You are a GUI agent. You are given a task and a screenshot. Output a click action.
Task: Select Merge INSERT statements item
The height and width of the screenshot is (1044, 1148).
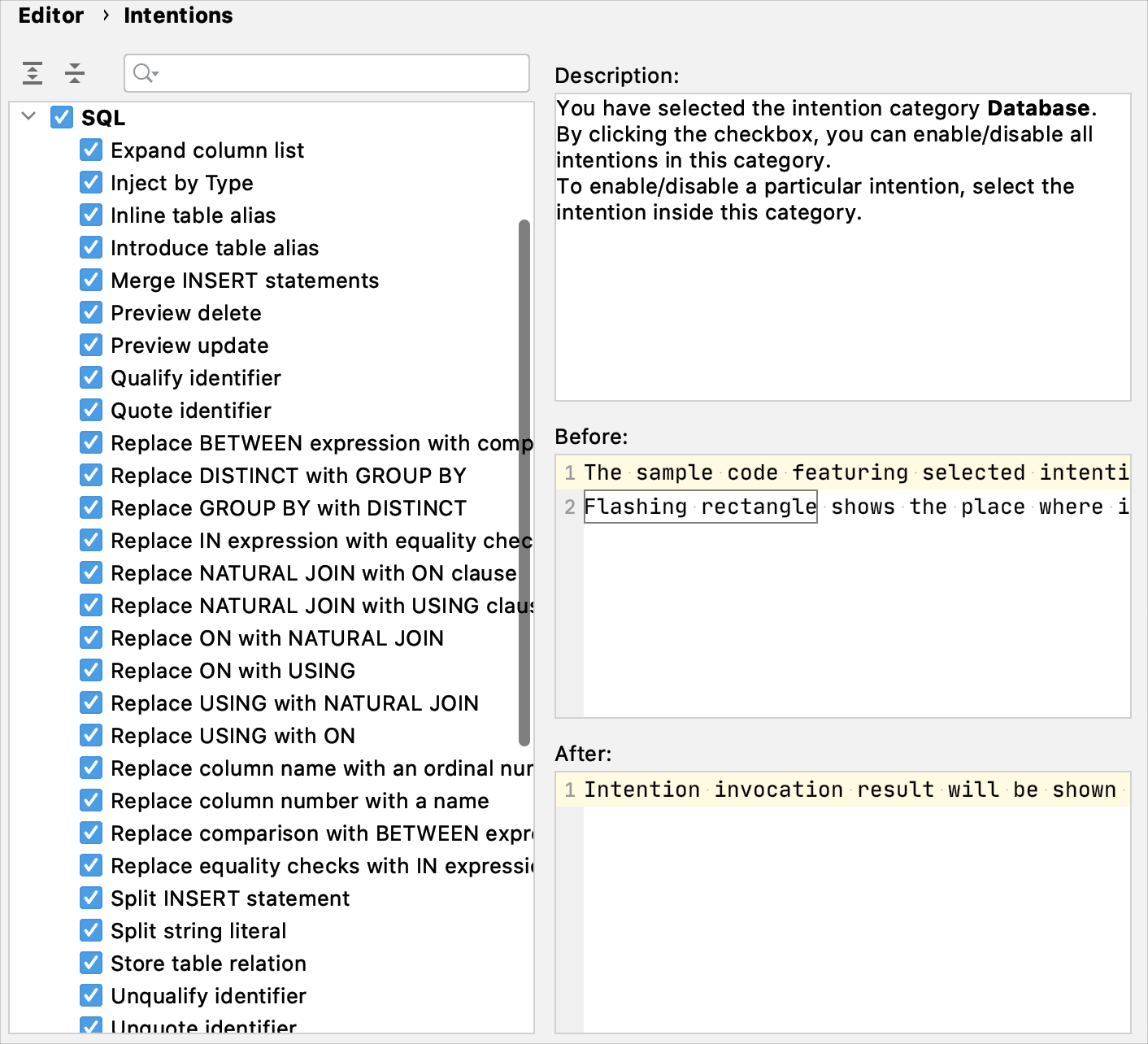point(244,281)
